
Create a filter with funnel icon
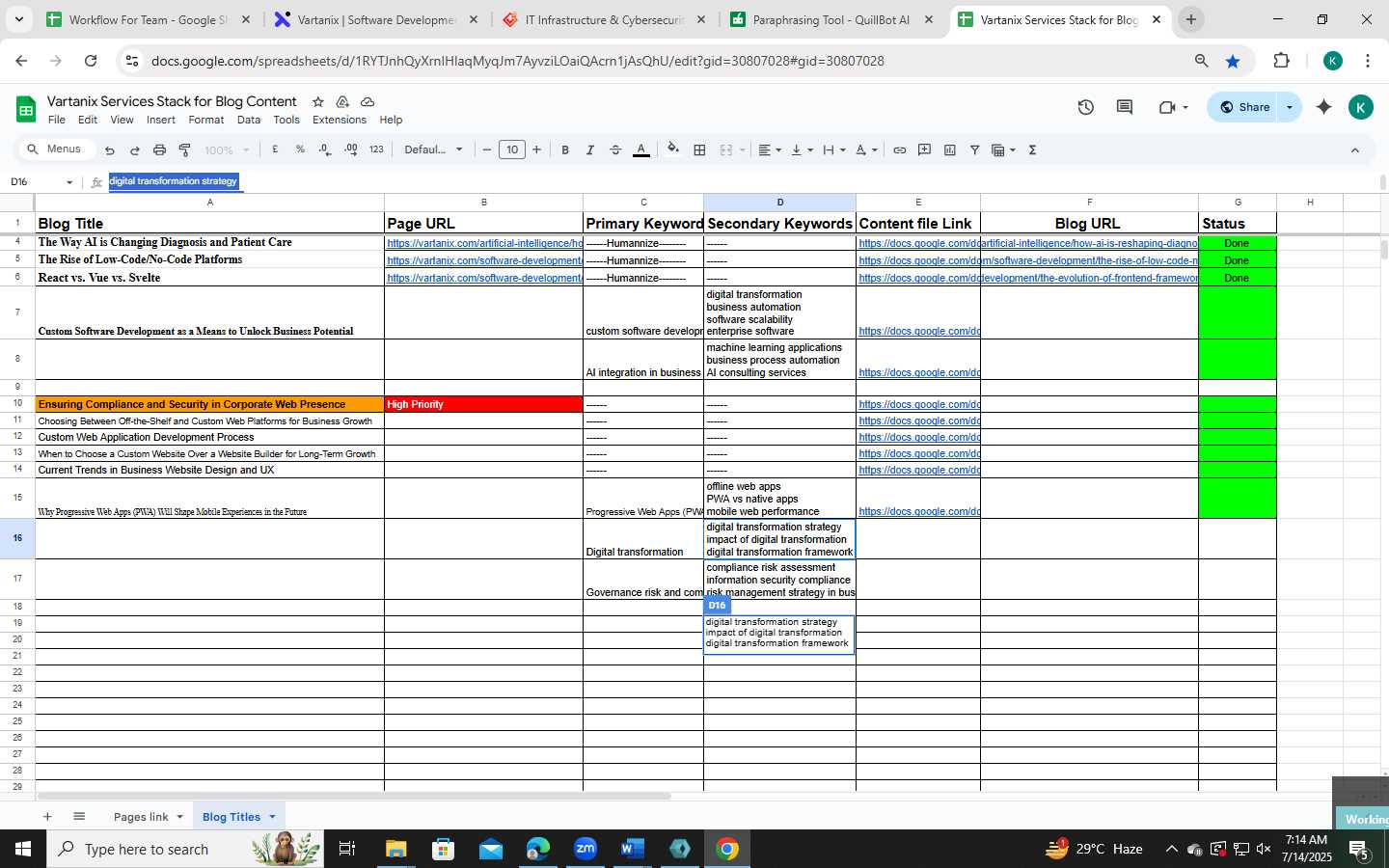(x=974, y=149)
